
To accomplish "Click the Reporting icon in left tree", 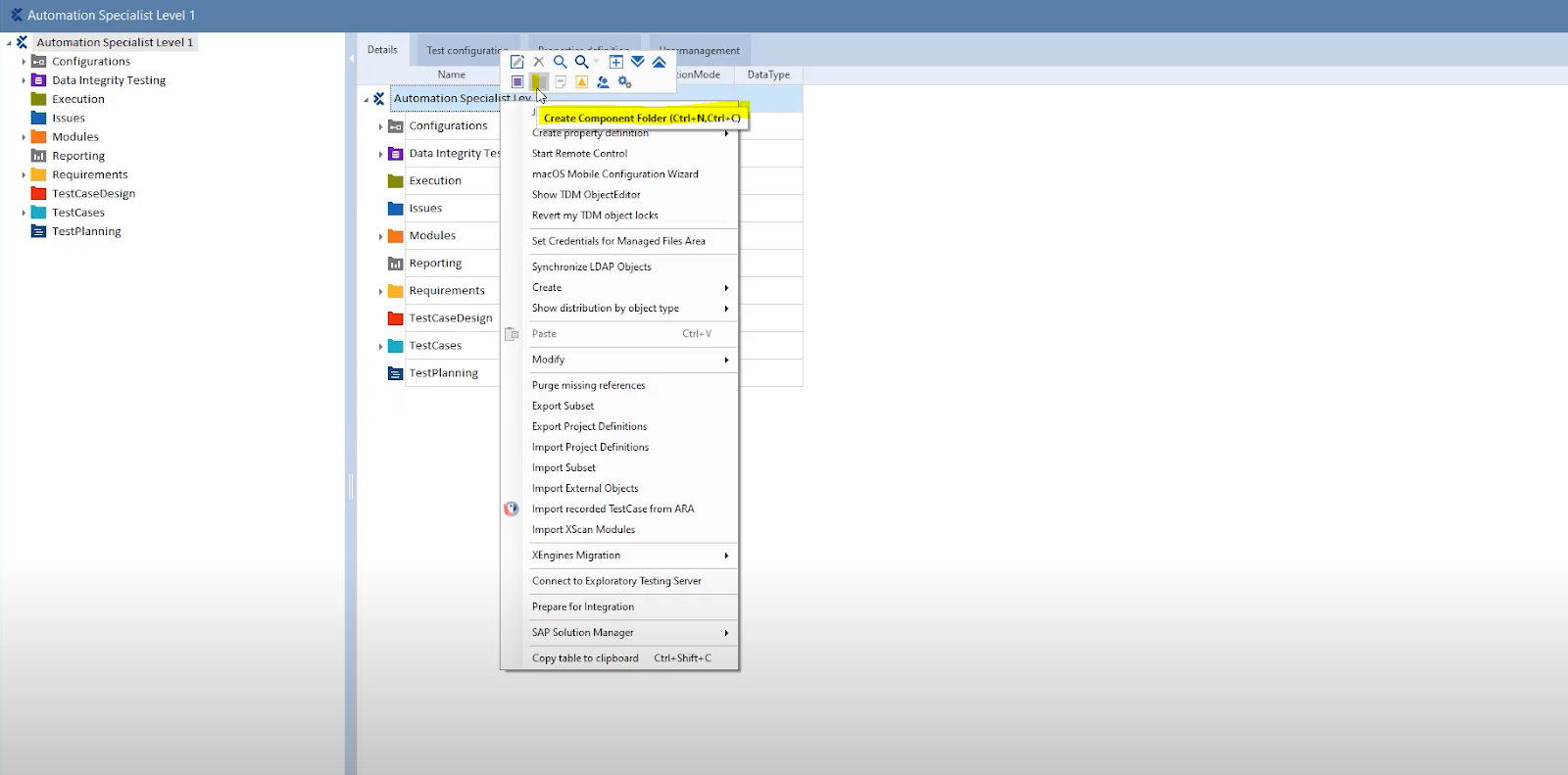I will (x=39, y=156).
